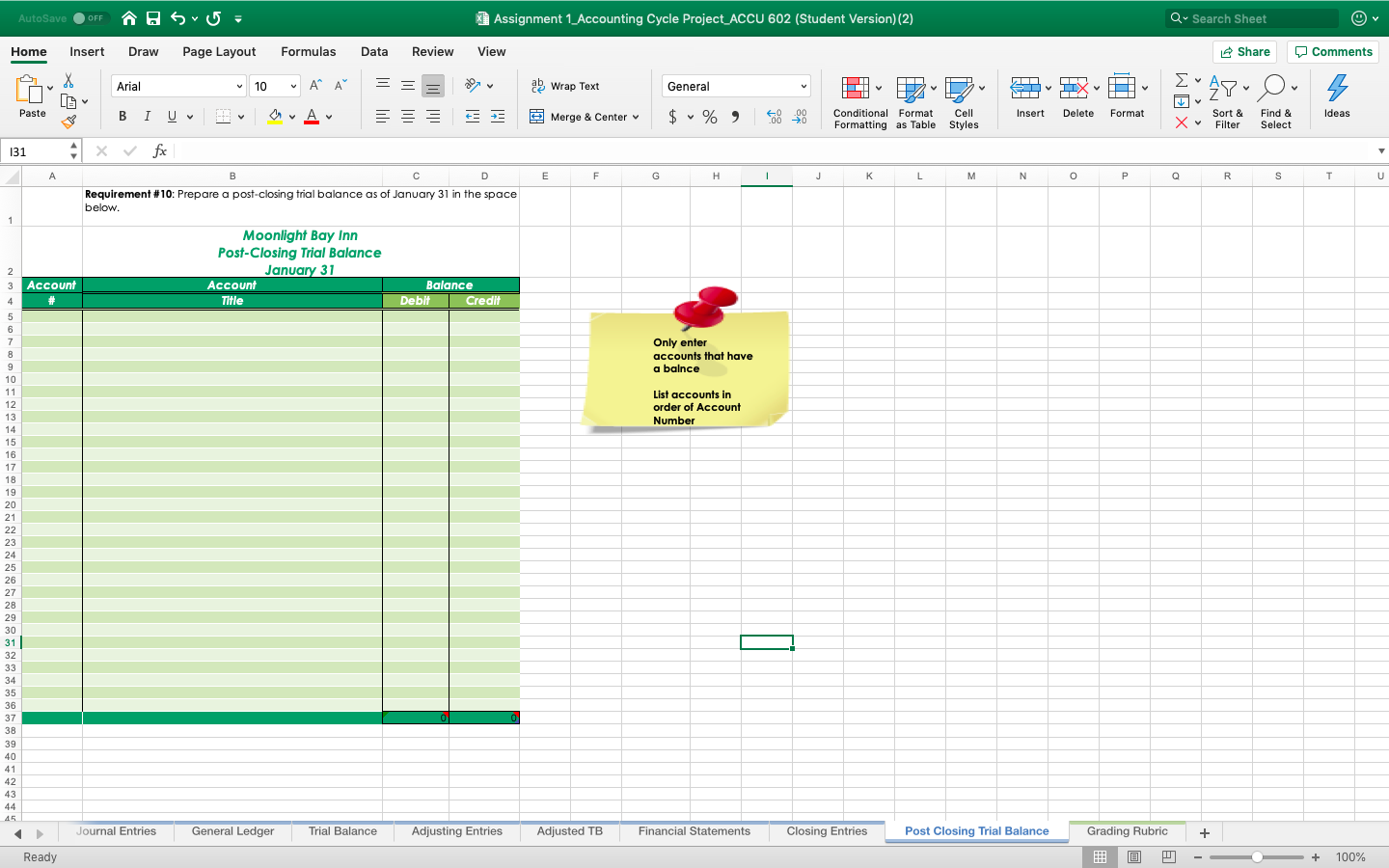The height and width of the screenshot is (868, 1389).
Task: Click the Insert cells button
Action: click(x=1030, y=96)
